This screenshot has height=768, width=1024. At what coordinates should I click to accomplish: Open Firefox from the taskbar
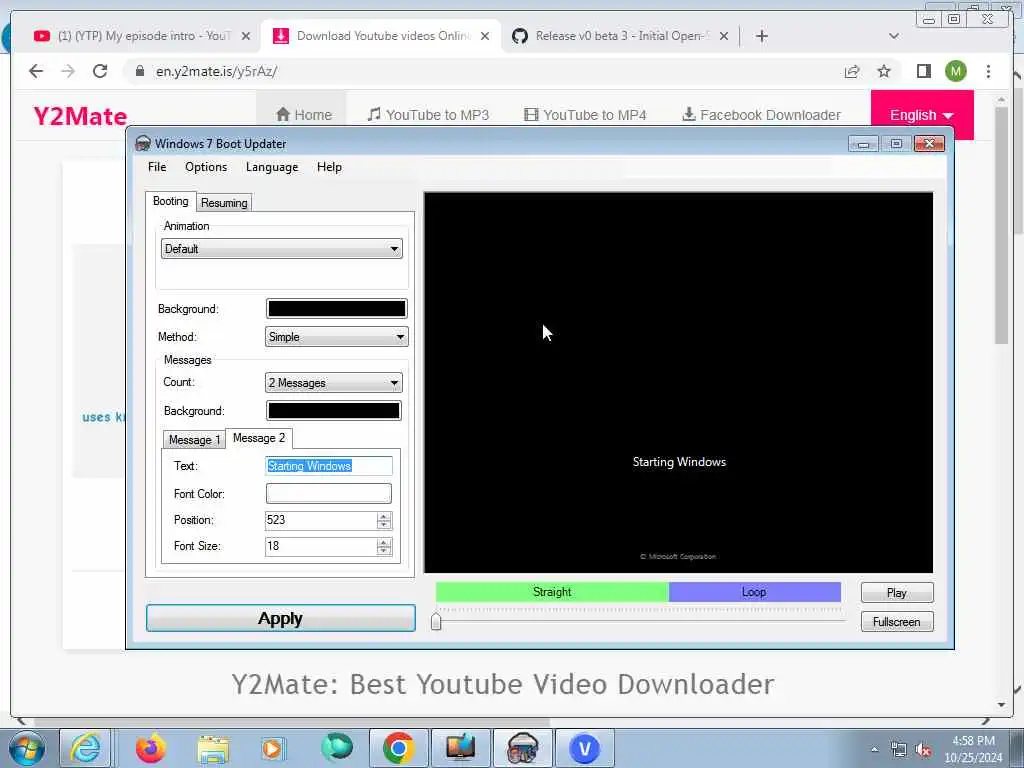(150, 748)
